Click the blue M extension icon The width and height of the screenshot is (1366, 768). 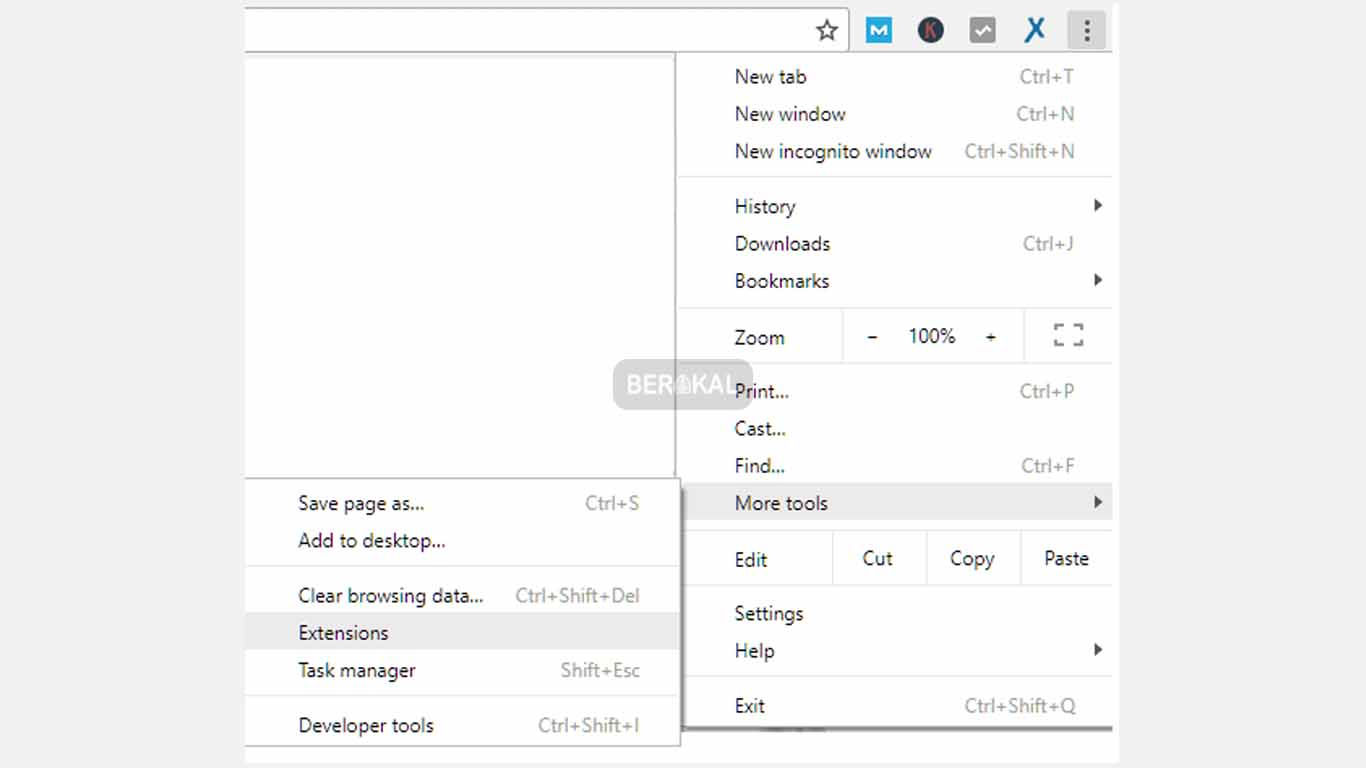[879, 31]
